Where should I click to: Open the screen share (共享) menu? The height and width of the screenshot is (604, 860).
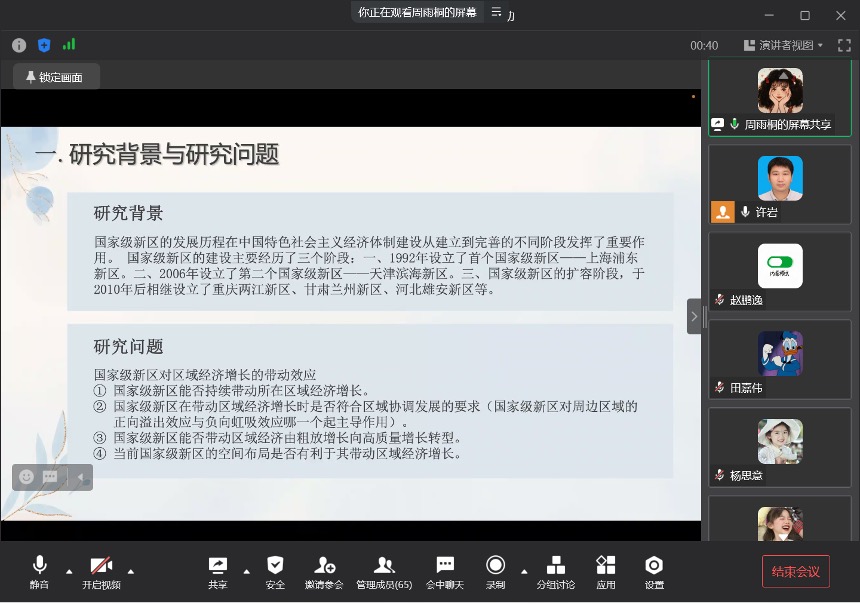pos(217,571)
